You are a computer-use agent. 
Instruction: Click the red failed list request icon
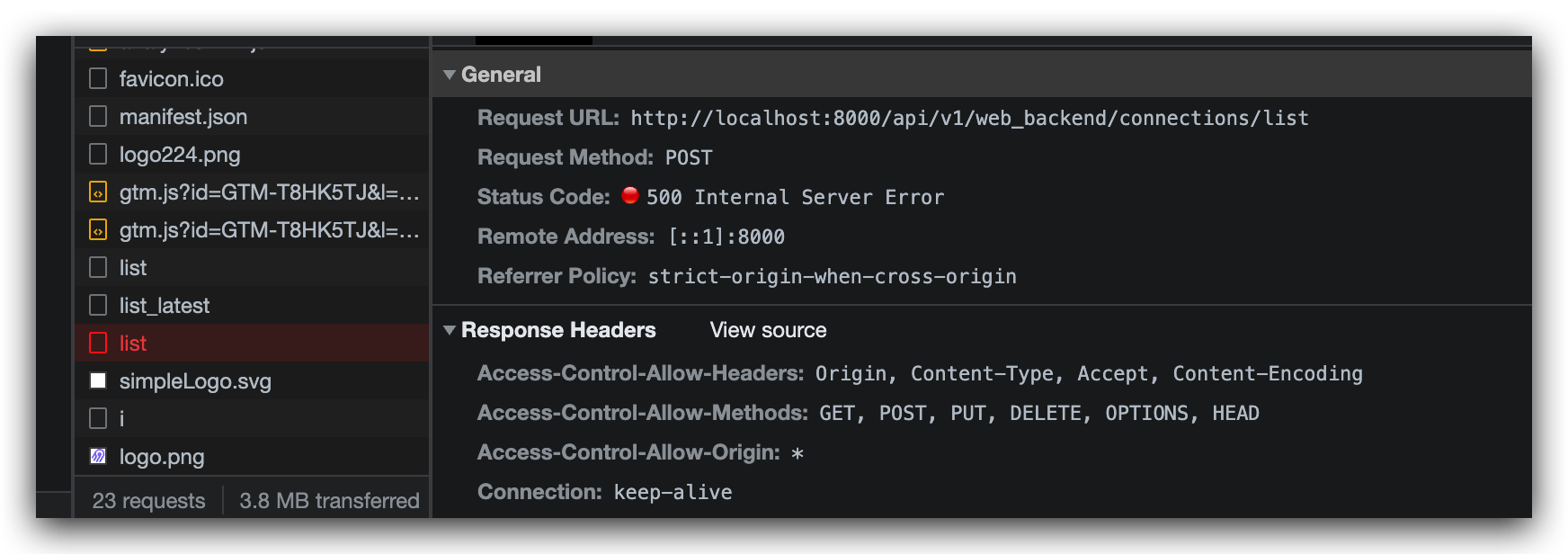point(98,344)
